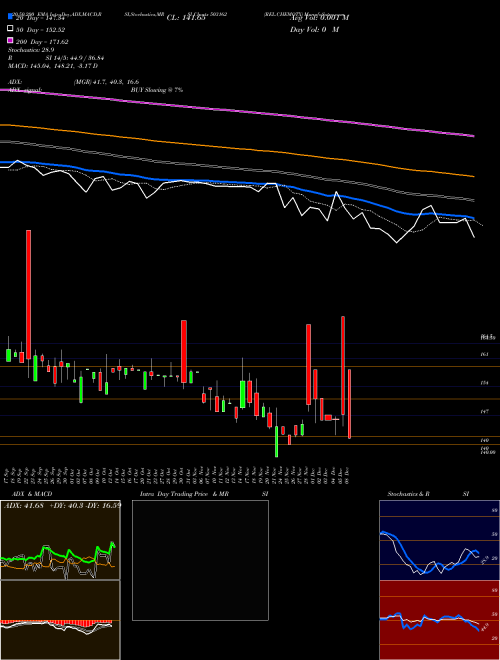The height and width of the screenshot is (660, 500).
Task: Click the 'SI 14/5: 44.9 / 36.84' value
Action: click(75, 58)
